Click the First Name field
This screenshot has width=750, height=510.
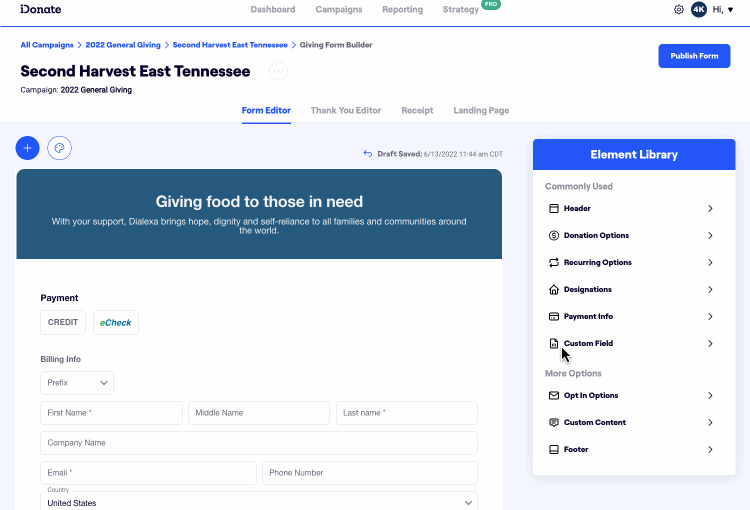coord(111,413)
